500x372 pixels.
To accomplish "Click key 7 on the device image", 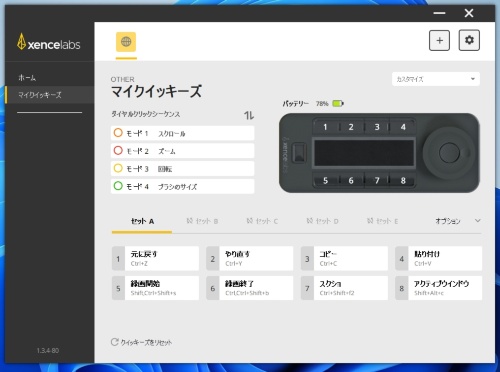I will 377,181.
